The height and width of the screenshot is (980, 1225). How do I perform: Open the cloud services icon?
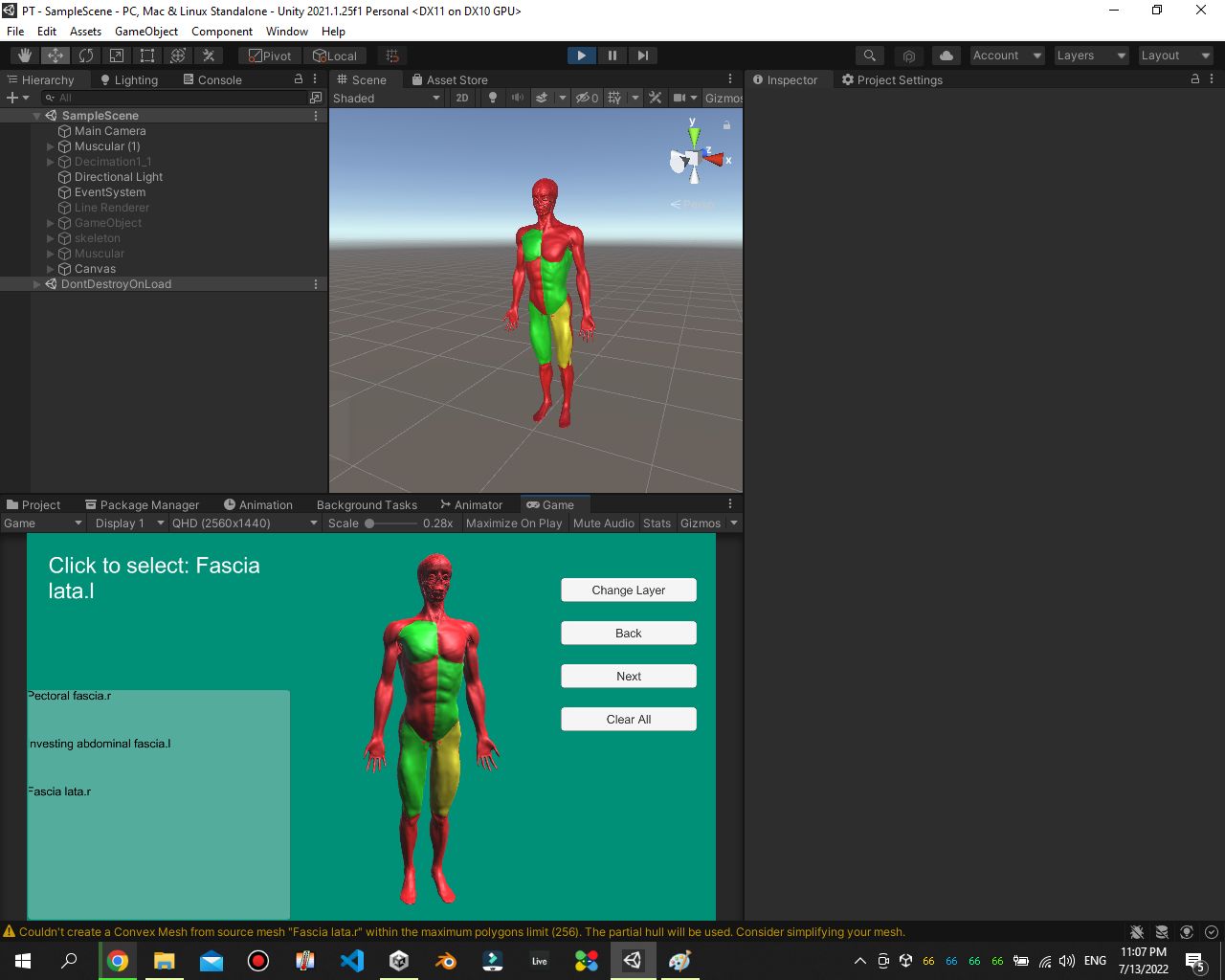click(x=946, y=56)
